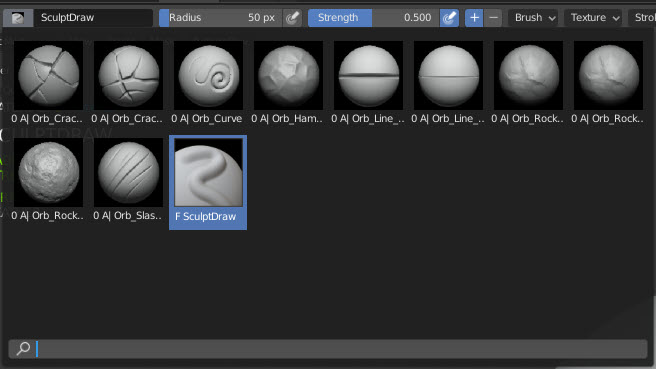Screen dimensions: 656x369
Task: Click into the brush search field
Action: pos(328,348)
